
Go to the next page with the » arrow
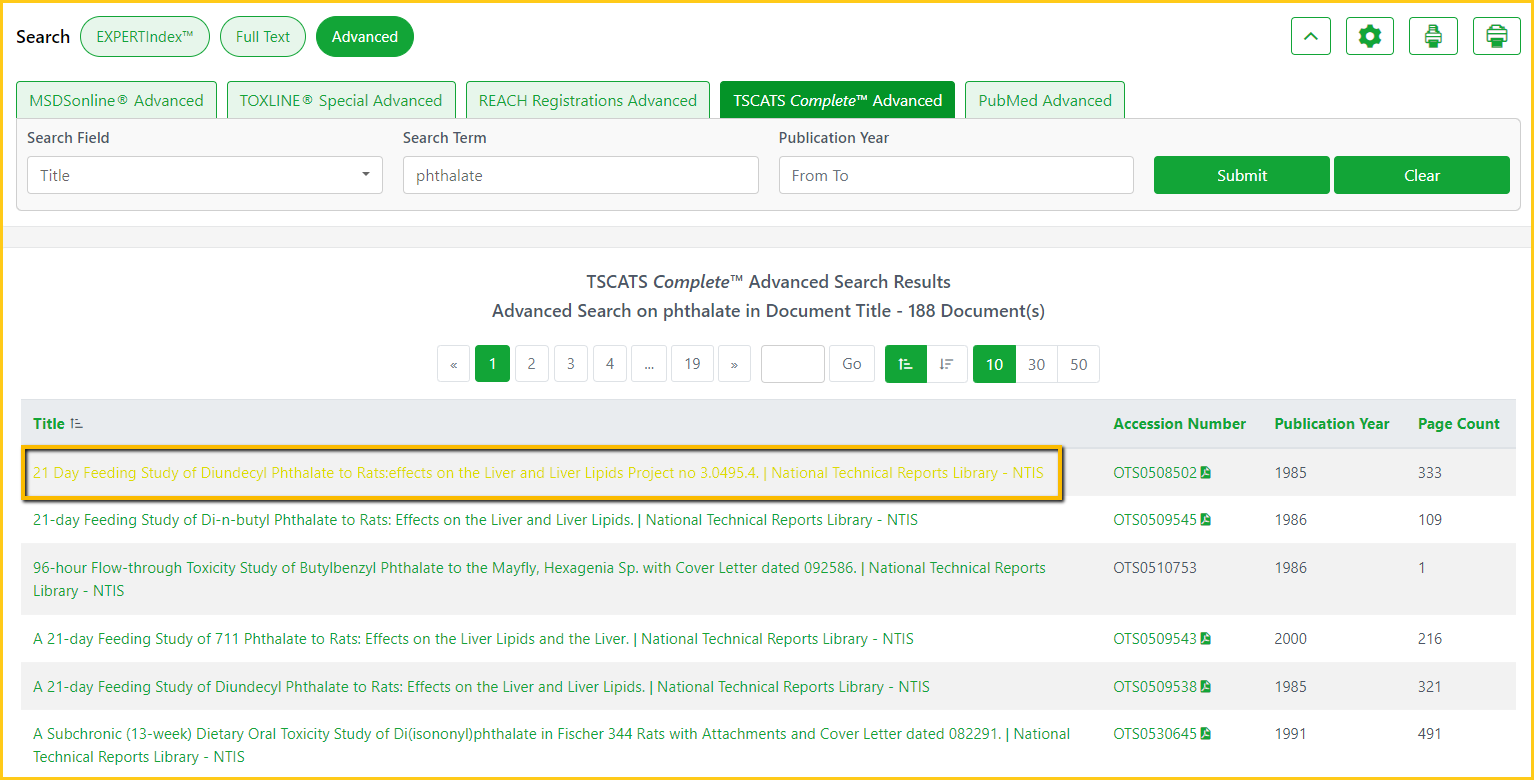coord(734,364)
